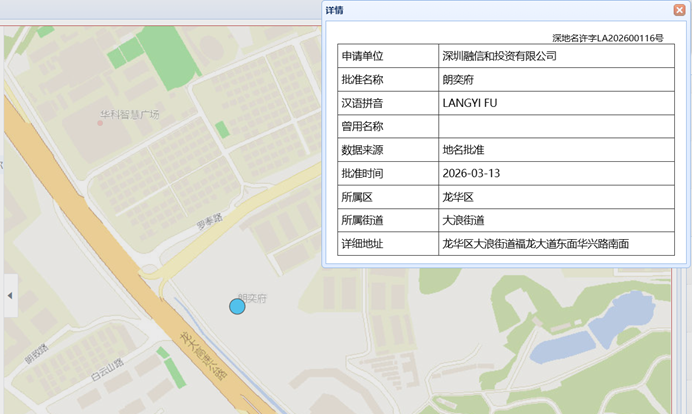Click the blue 朗奕府 location marker
The image size is (692, 414).
point(237,306)
